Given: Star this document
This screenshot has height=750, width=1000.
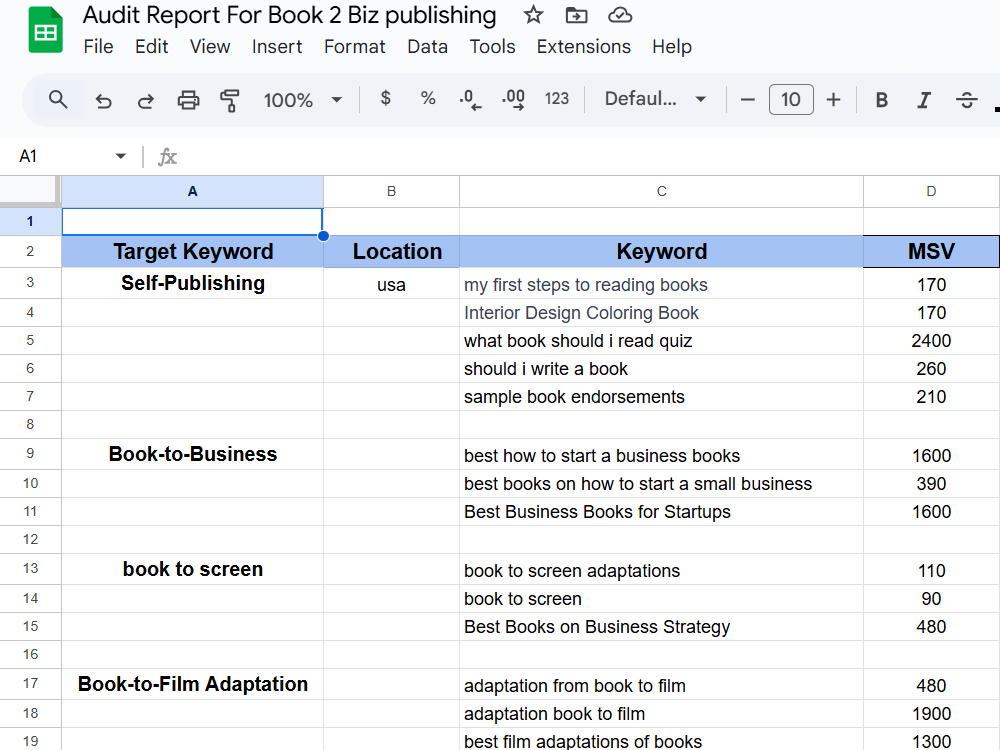Looking at the screenshot, I should (533, 15).
